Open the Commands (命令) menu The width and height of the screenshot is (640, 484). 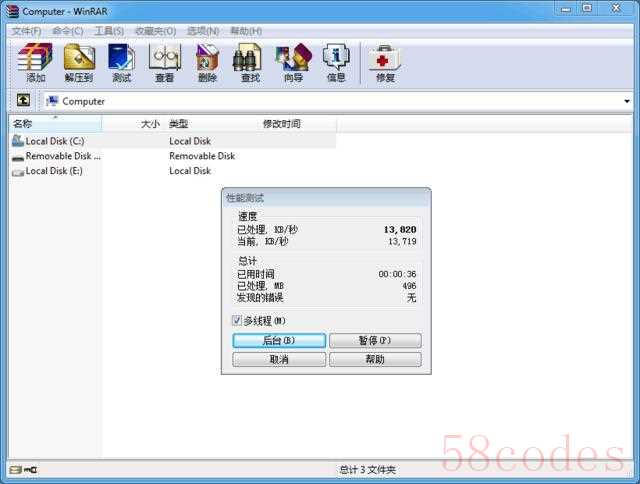67,31
